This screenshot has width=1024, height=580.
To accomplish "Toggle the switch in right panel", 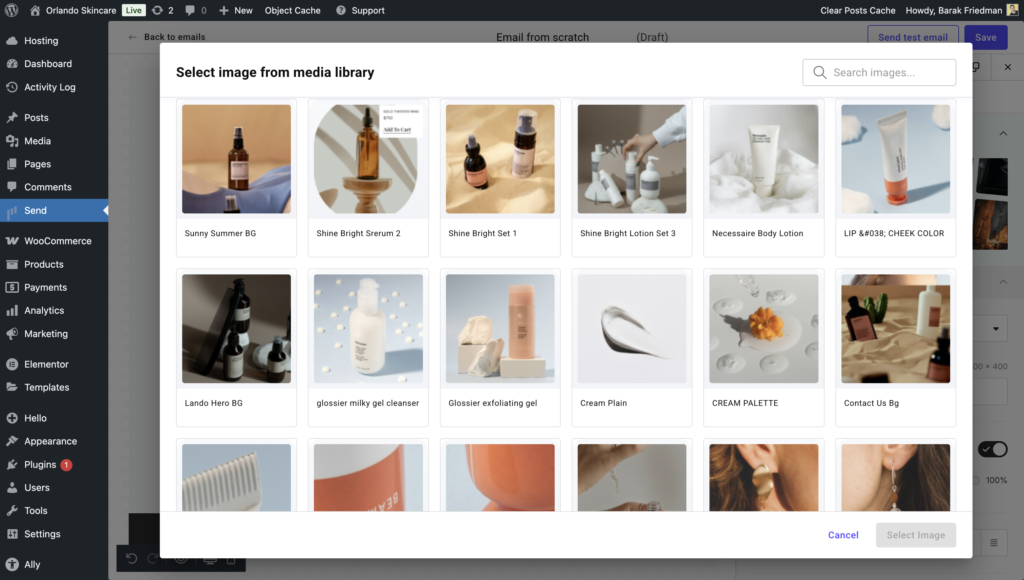I will (x=993, y=449).
